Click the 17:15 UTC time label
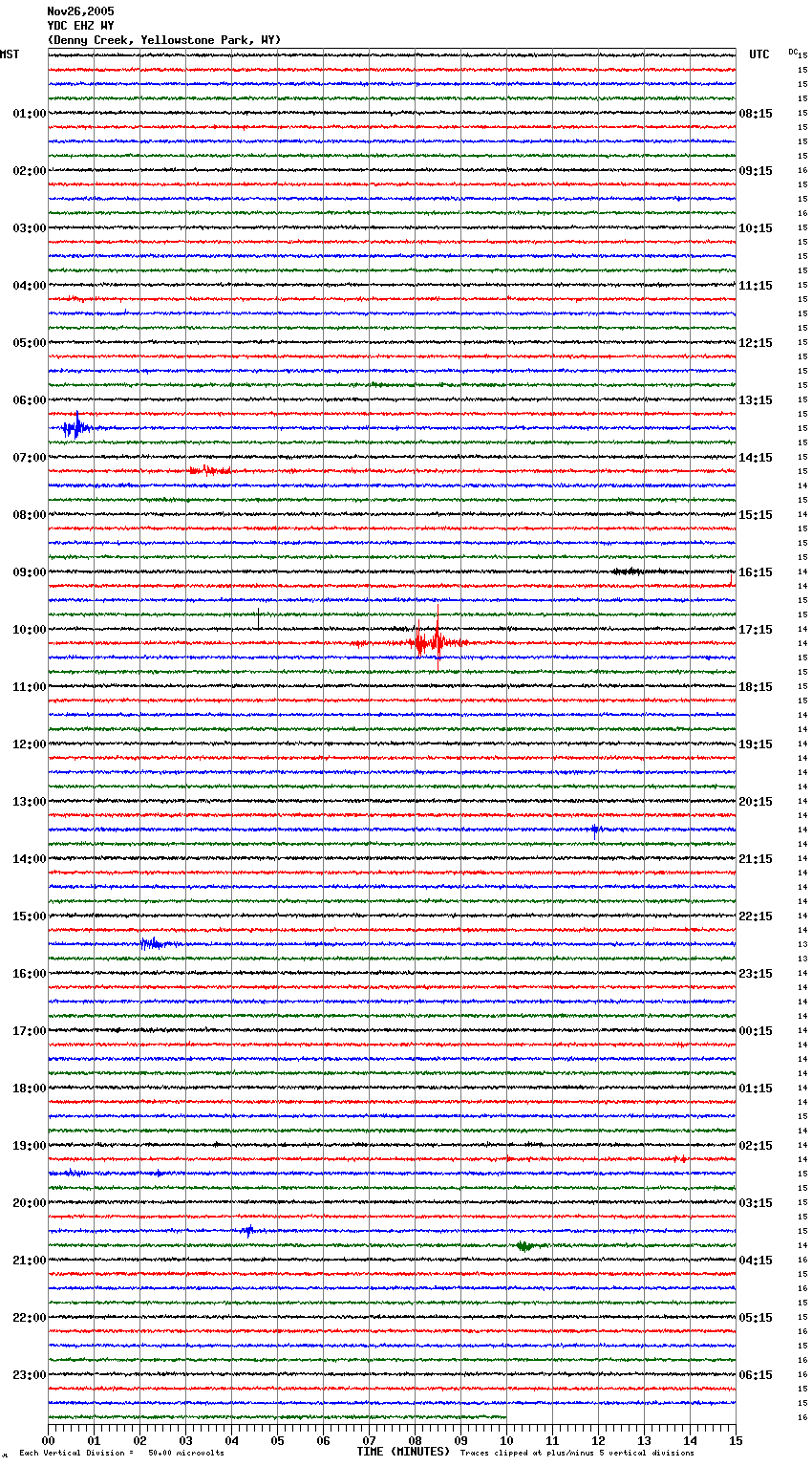 tap(756, 630)
